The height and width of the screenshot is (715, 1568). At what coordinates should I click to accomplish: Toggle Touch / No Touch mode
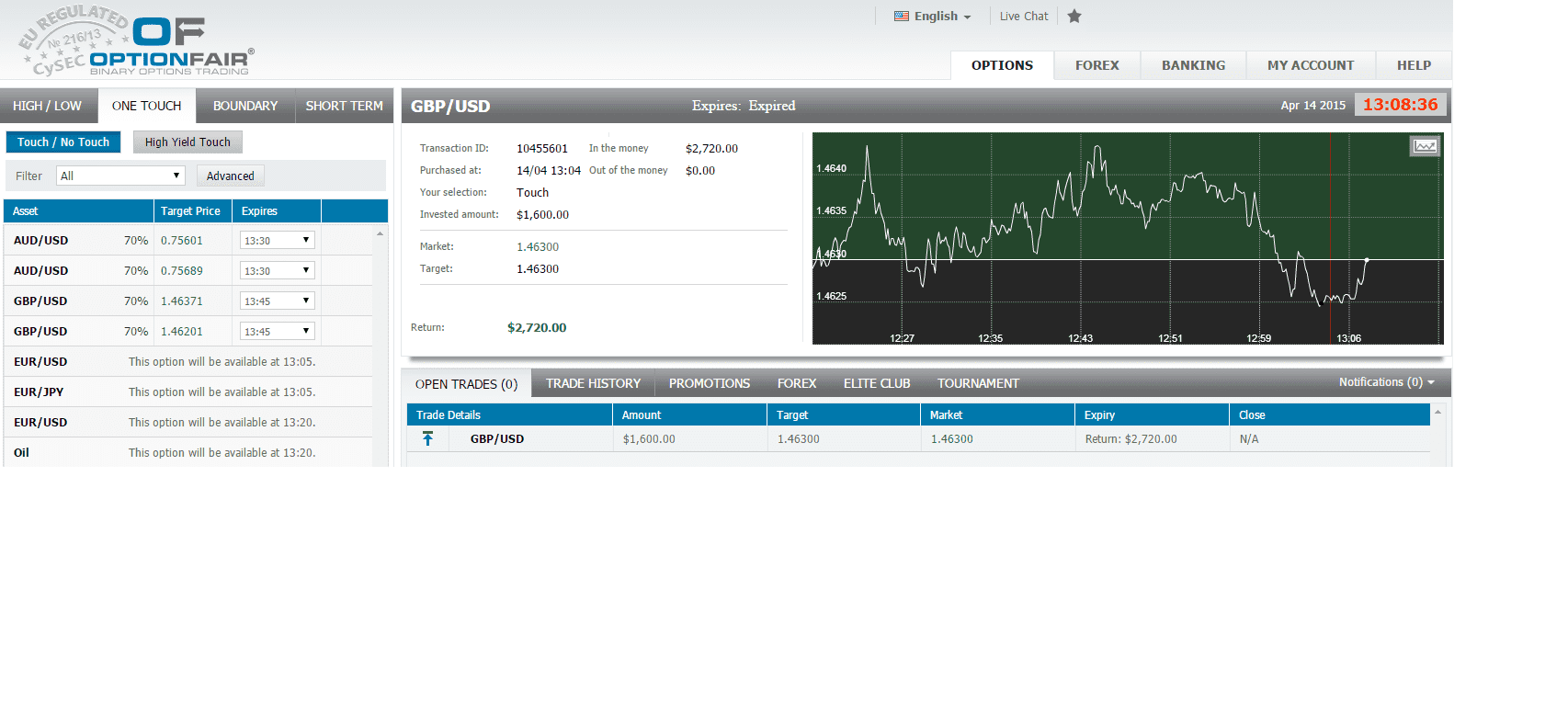[x=63, y=142]
